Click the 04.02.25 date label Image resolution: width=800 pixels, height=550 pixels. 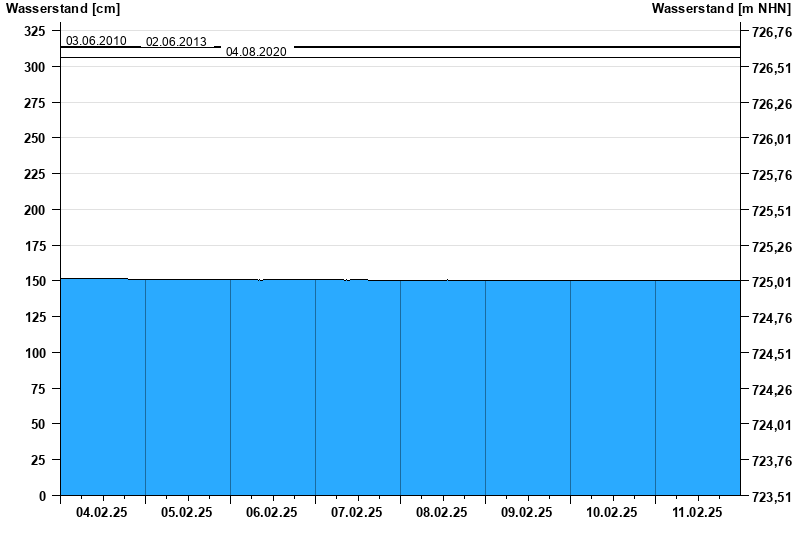[x=102, y=512]
